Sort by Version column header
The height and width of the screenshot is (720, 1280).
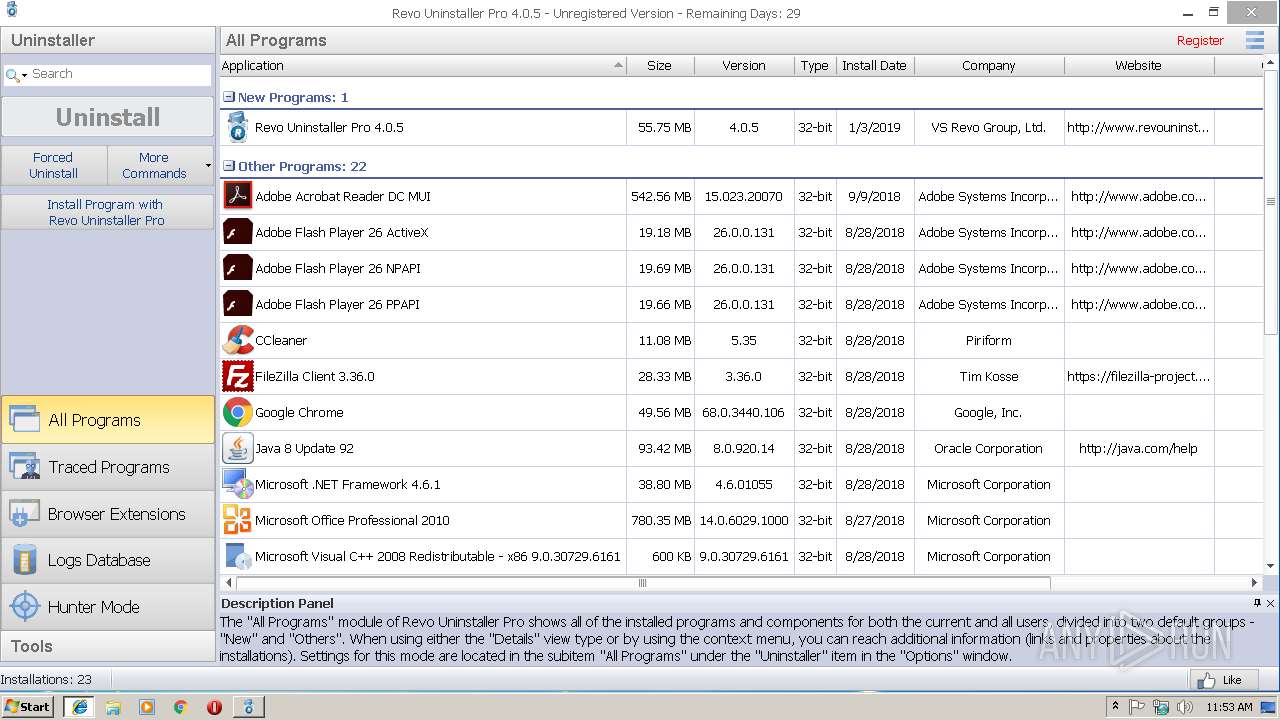(x=744, y=65)
